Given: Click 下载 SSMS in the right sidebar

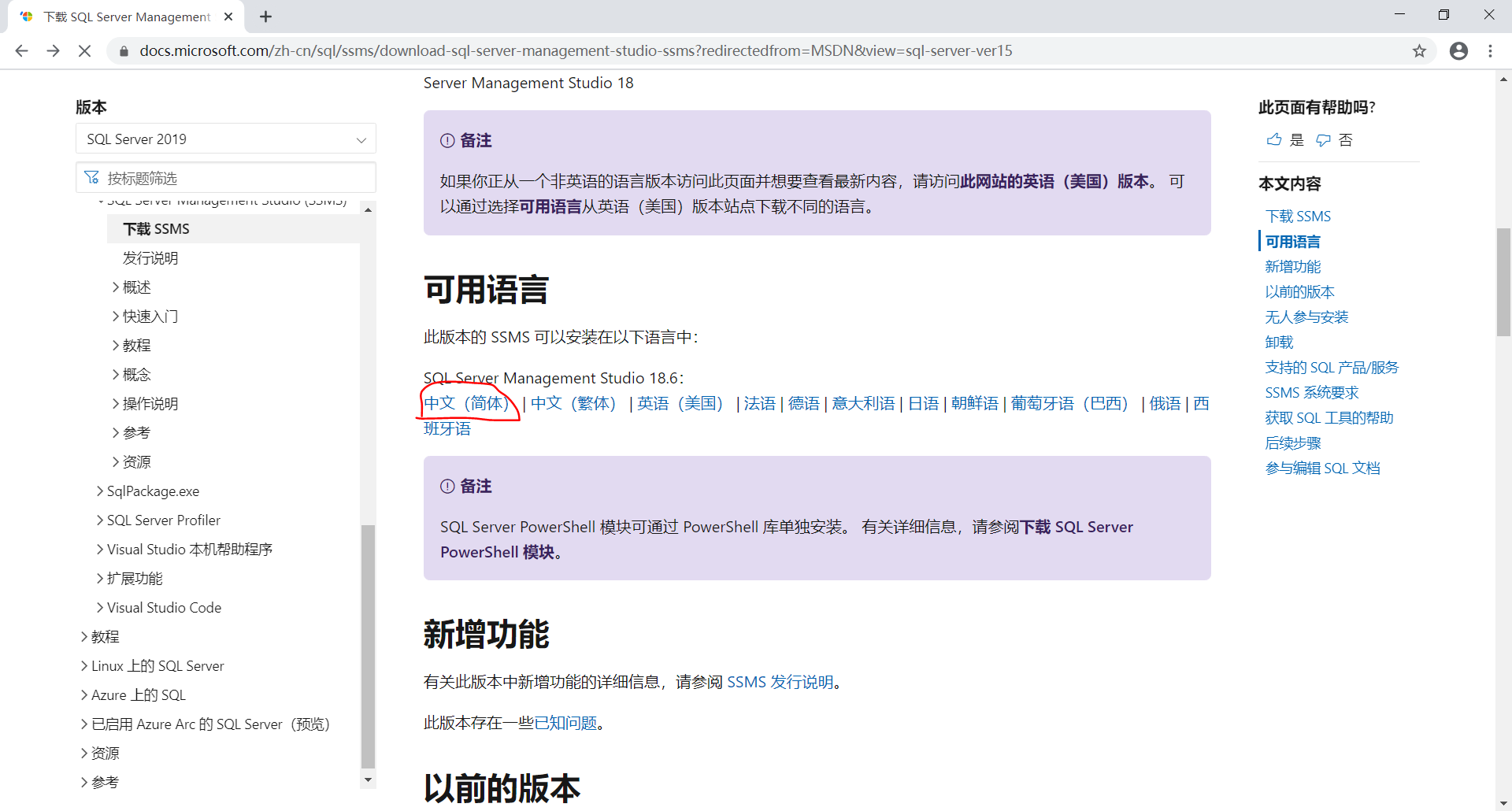Looking at the screenshot, I should click(1297, 216).
